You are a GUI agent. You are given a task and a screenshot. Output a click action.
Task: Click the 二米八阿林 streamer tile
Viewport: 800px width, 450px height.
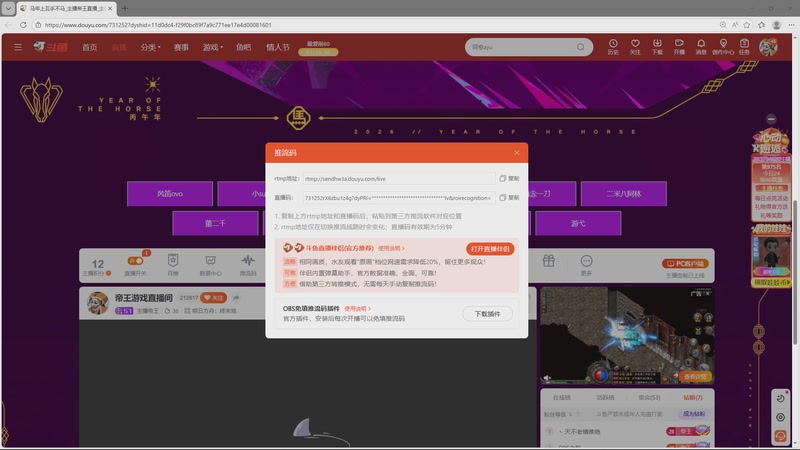point(623,193)
